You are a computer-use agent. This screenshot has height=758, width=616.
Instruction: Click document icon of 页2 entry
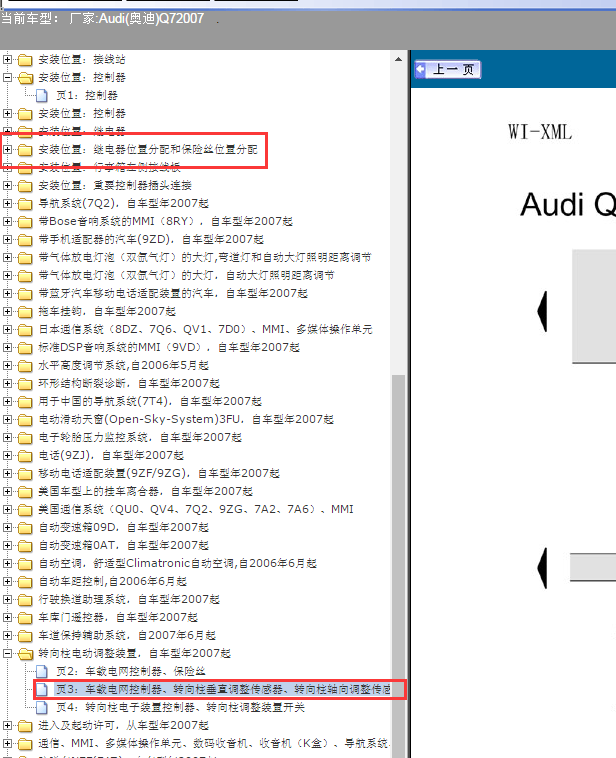click(x=42, y=671)
